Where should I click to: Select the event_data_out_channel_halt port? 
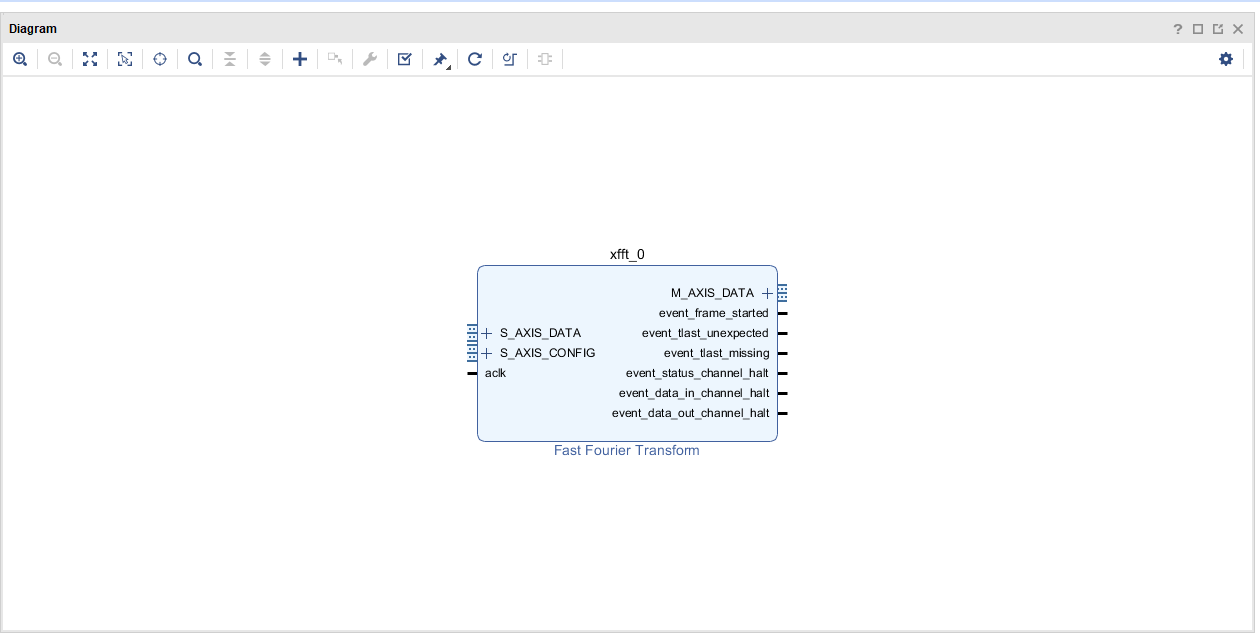pyautogui.click(x=691, y=413)
